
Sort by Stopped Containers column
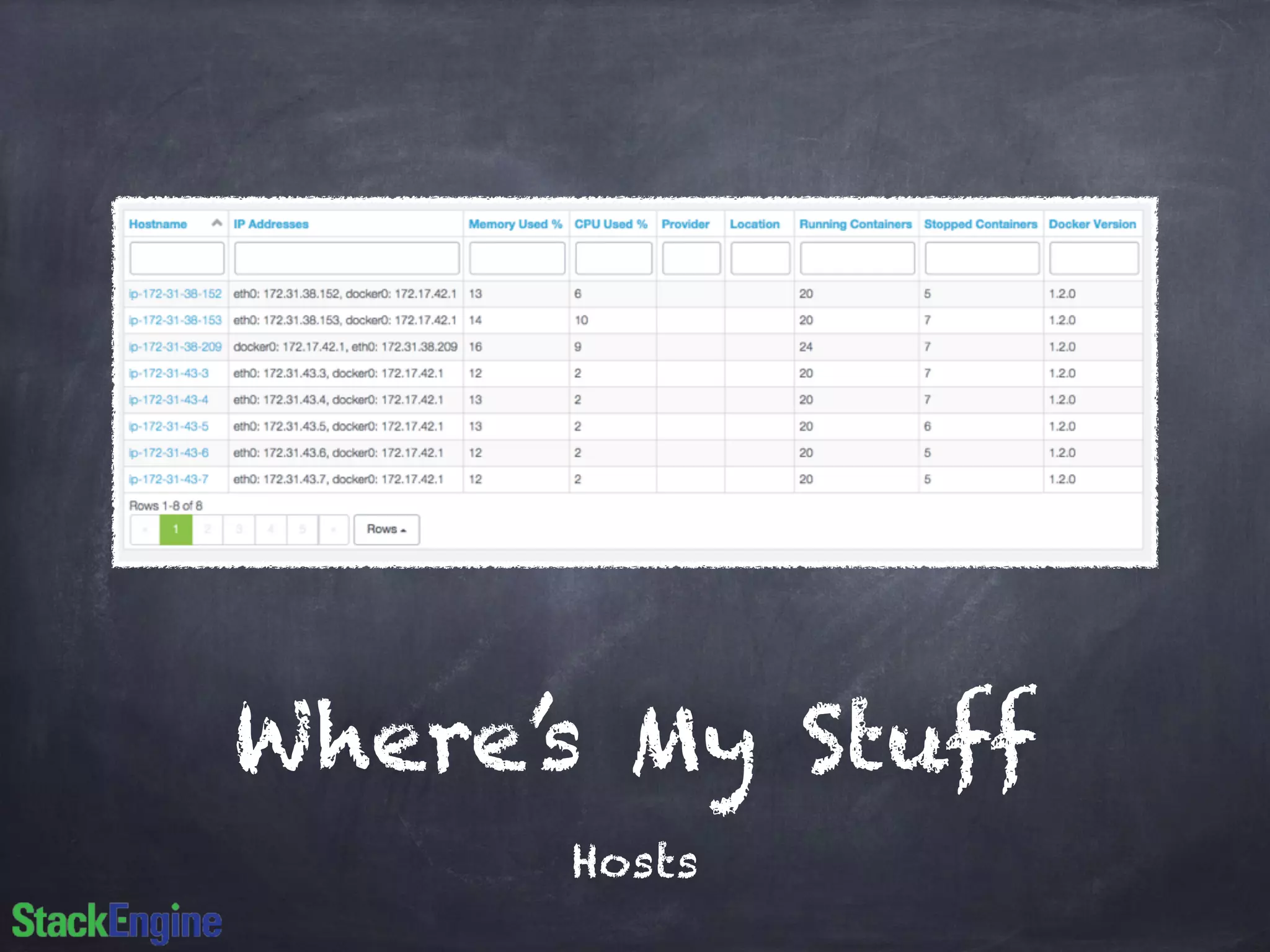[x=980, y=224]
